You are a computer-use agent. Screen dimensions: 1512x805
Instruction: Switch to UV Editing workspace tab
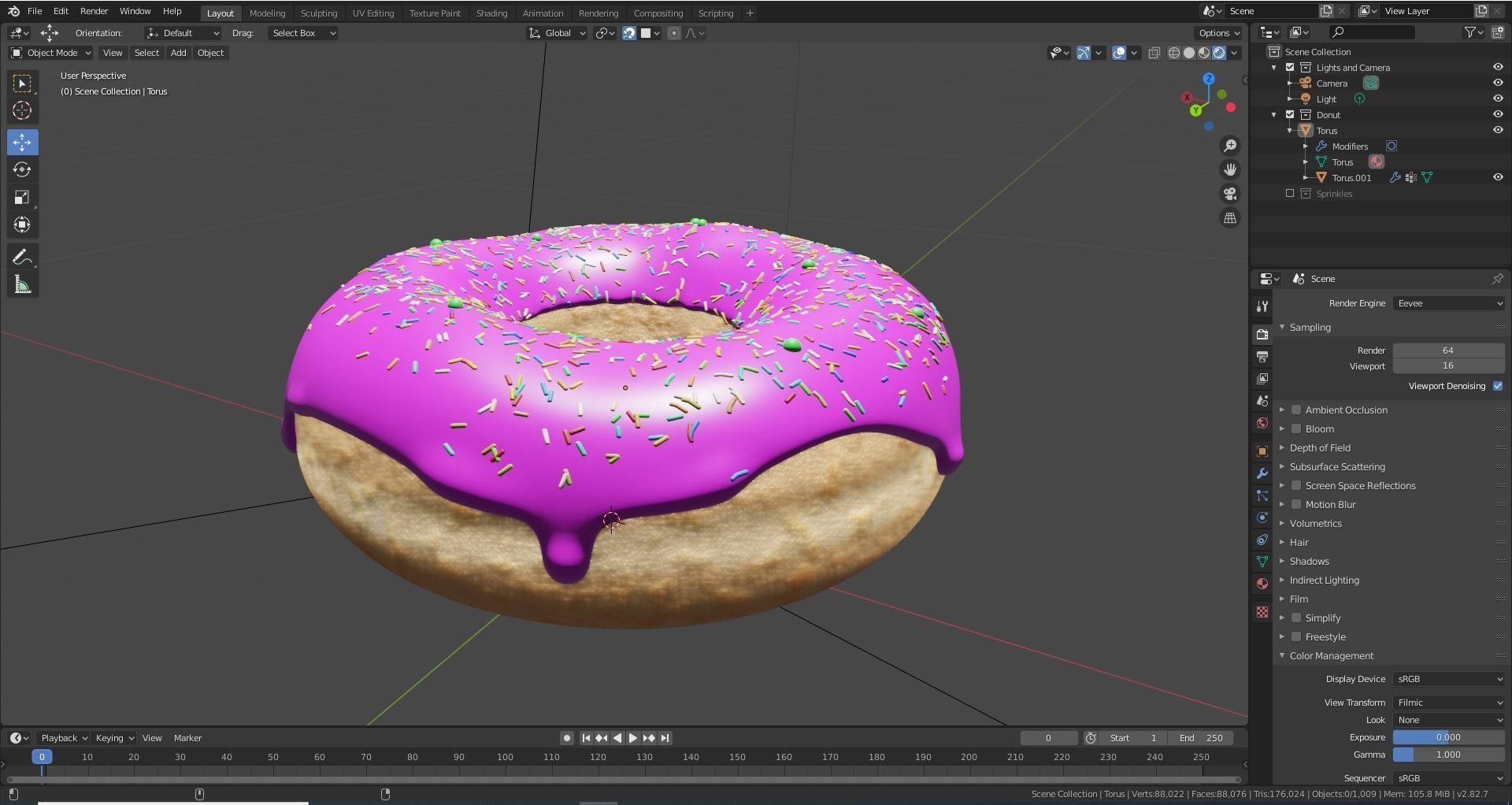point(372,13)
